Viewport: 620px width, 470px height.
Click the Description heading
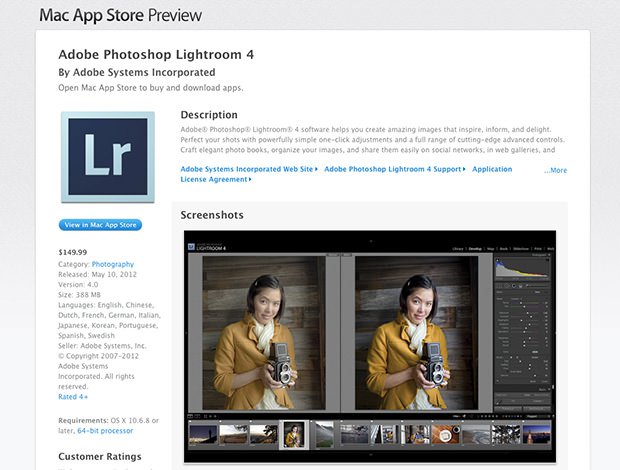[209, 115]
